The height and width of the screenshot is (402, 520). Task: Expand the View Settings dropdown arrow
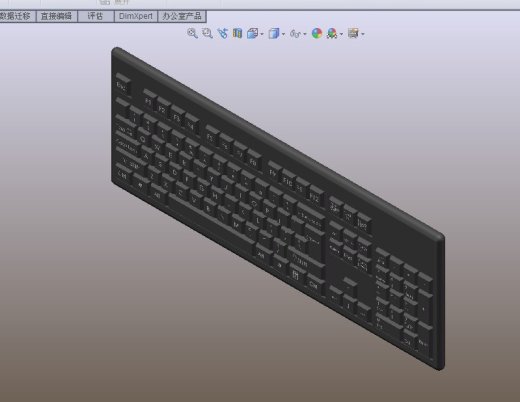(x=363, y=34)
